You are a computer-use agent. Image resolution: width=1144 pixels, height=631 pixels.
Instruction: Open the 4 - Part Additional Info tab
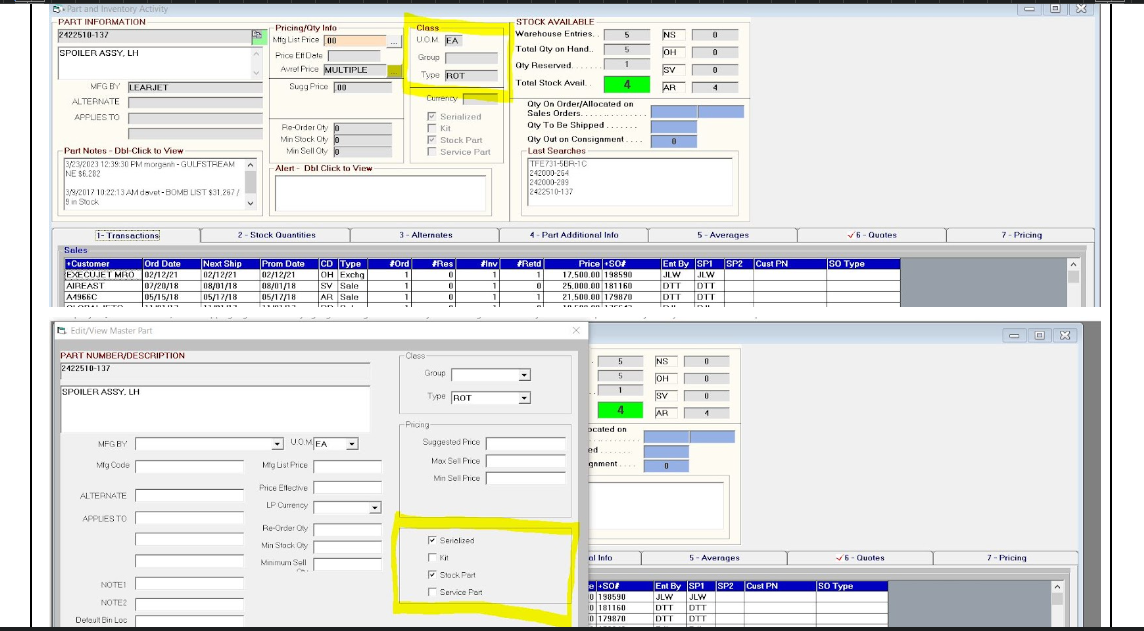[x=573, y=235]
